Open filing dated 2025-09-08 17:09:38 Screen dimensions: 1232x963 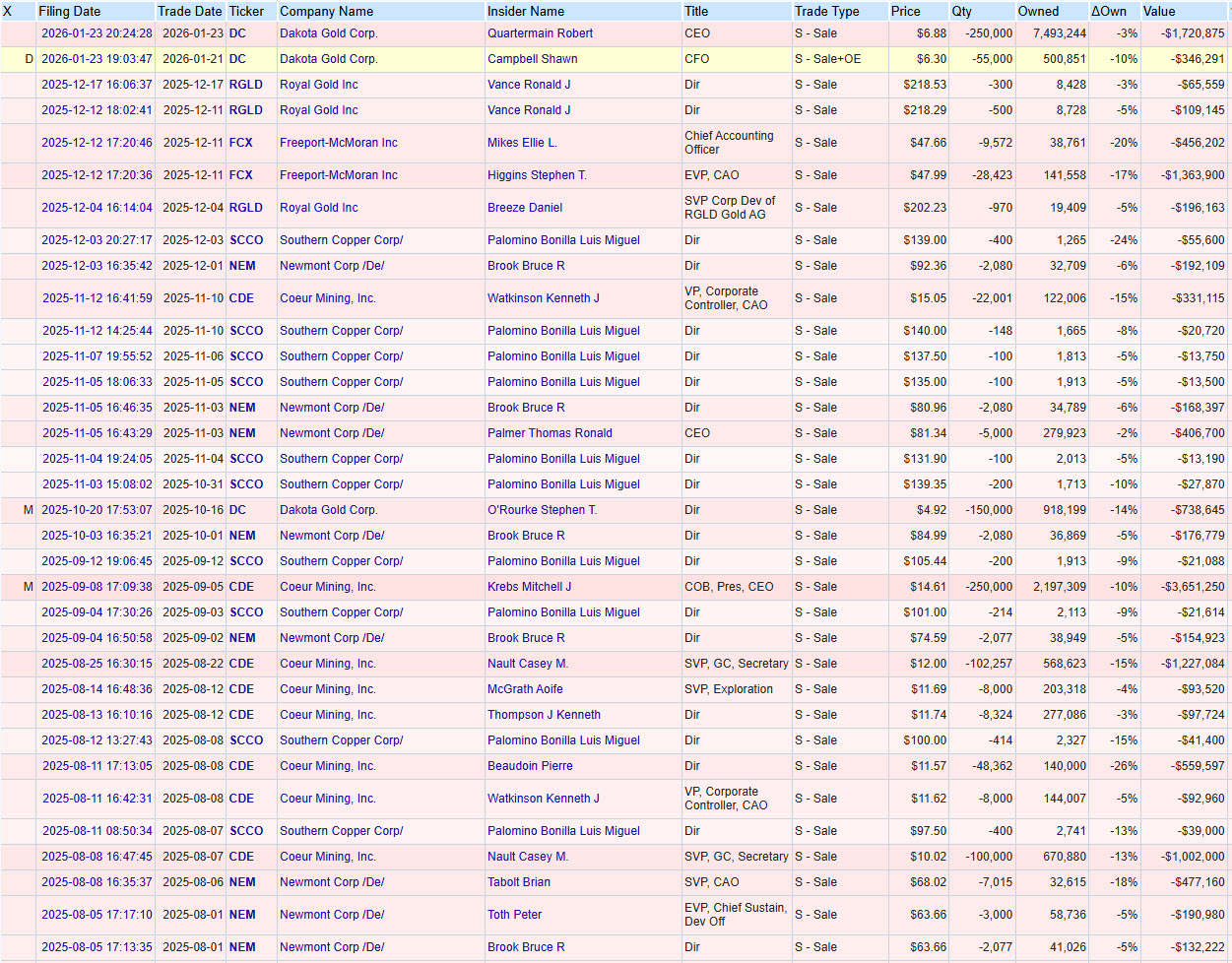[x=97, y=587]
